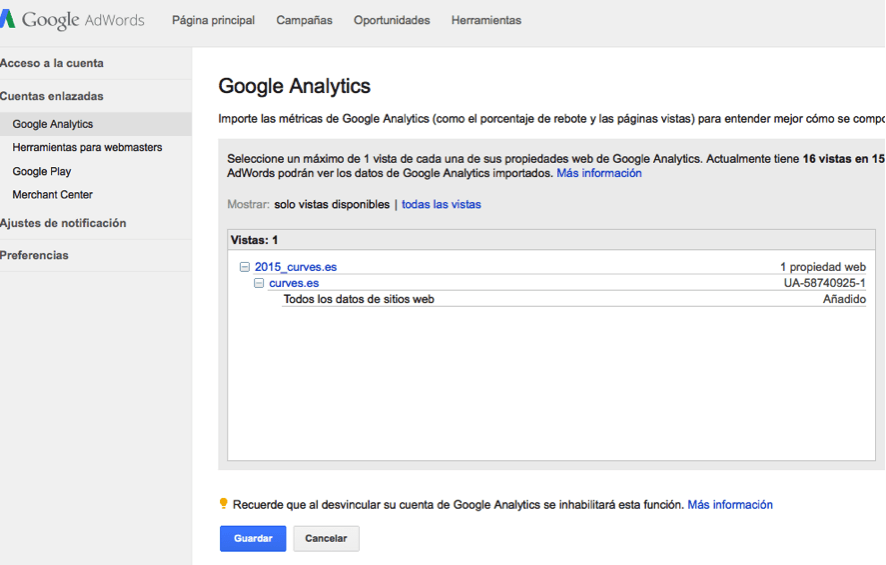This screenshot has width=886, height=565.
Task: Open the Campañas tab
Action: [x=304, y=20]
